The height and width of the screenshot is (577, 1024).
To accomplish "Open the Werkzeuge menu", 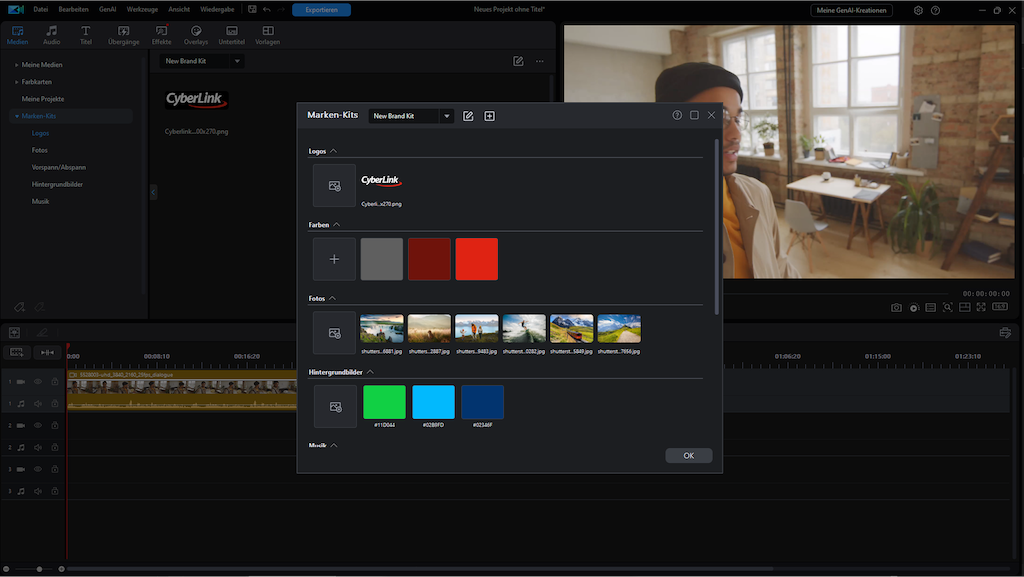I will [142, 9].
